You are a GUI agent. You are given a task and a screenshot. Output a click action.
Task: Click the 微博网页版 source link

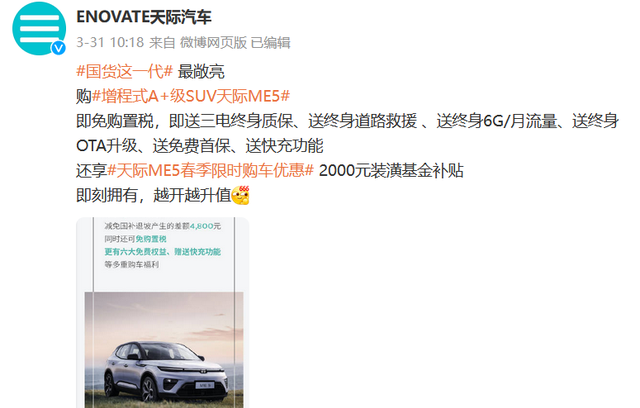click(213, 42)
